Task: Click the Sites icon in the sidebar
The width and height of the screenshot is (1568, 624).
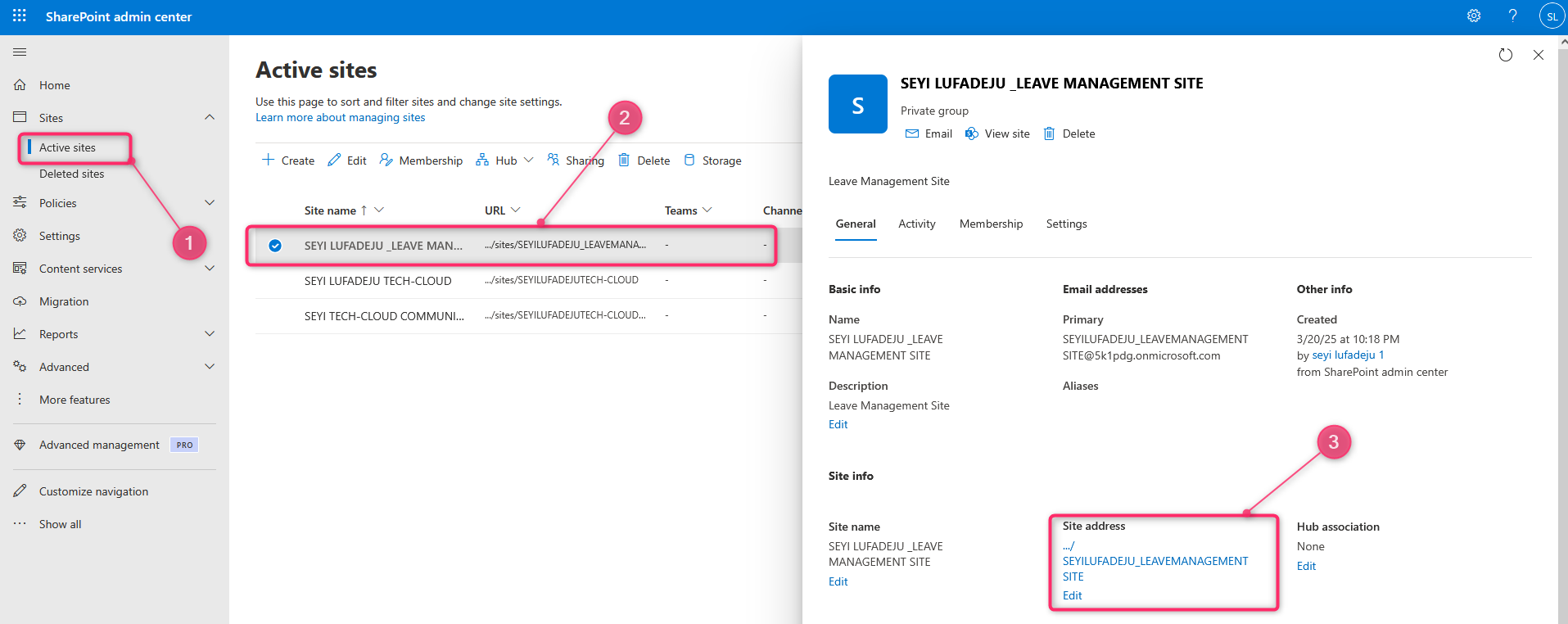Action: [20, 117]
